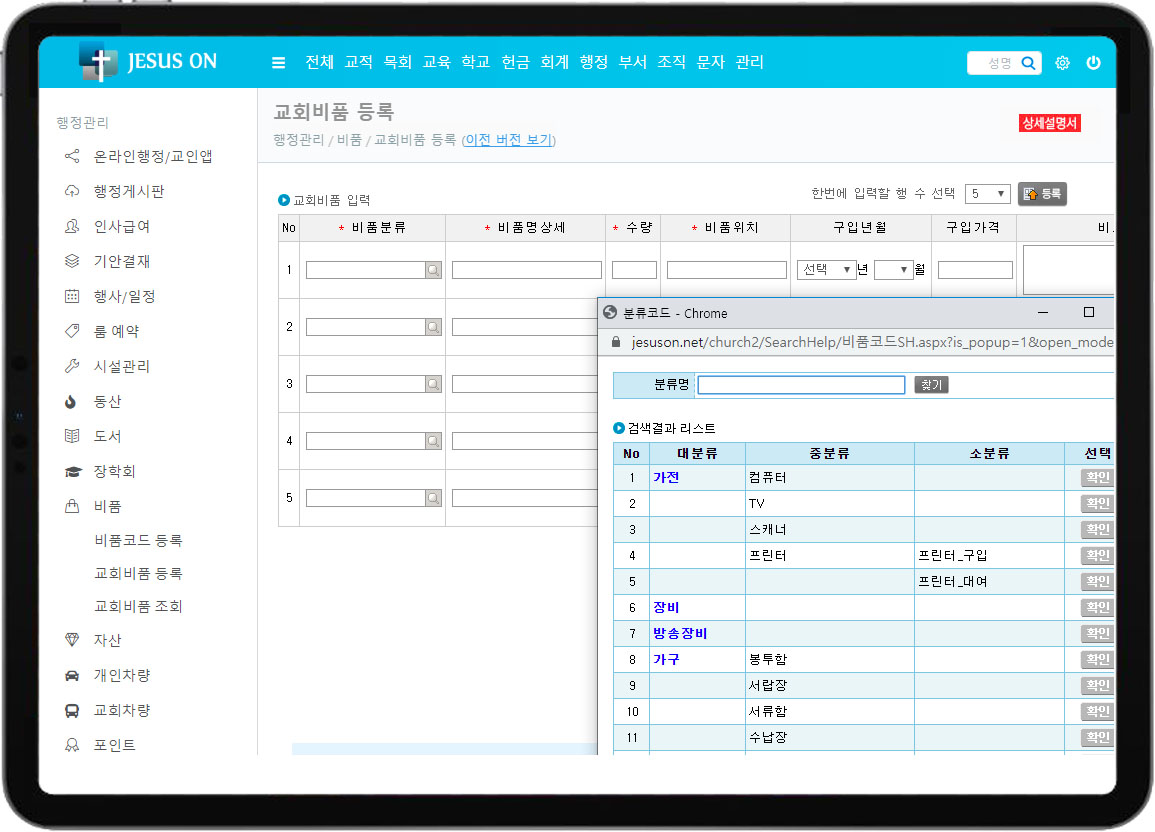Click row 3 category lookup magnifier icon
The height and width of the screenshot is (832, 1155).
(433, 384)
